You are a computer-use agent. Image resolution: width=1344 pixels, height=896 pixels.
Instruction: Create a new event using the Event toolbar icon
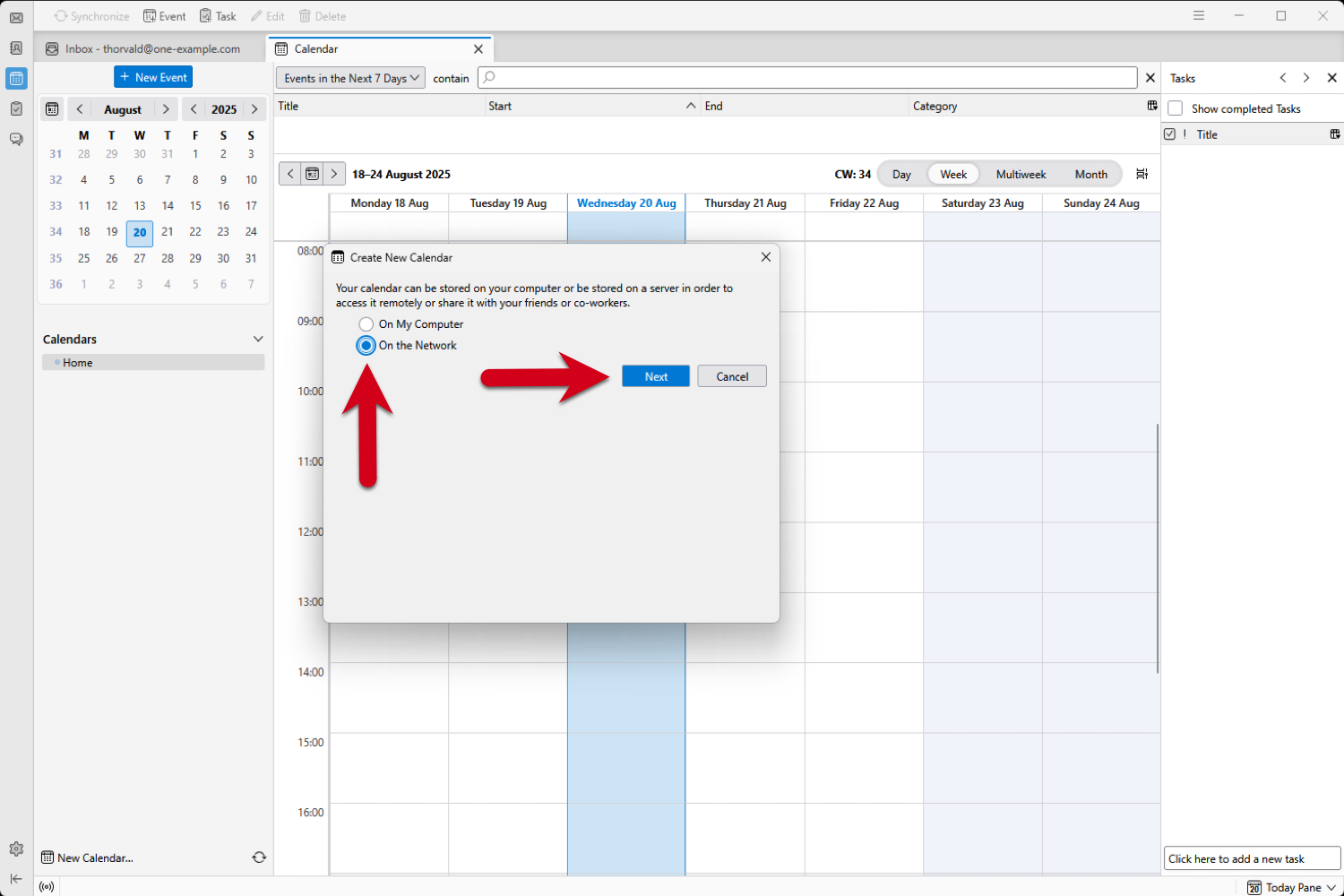click(165, 15)
